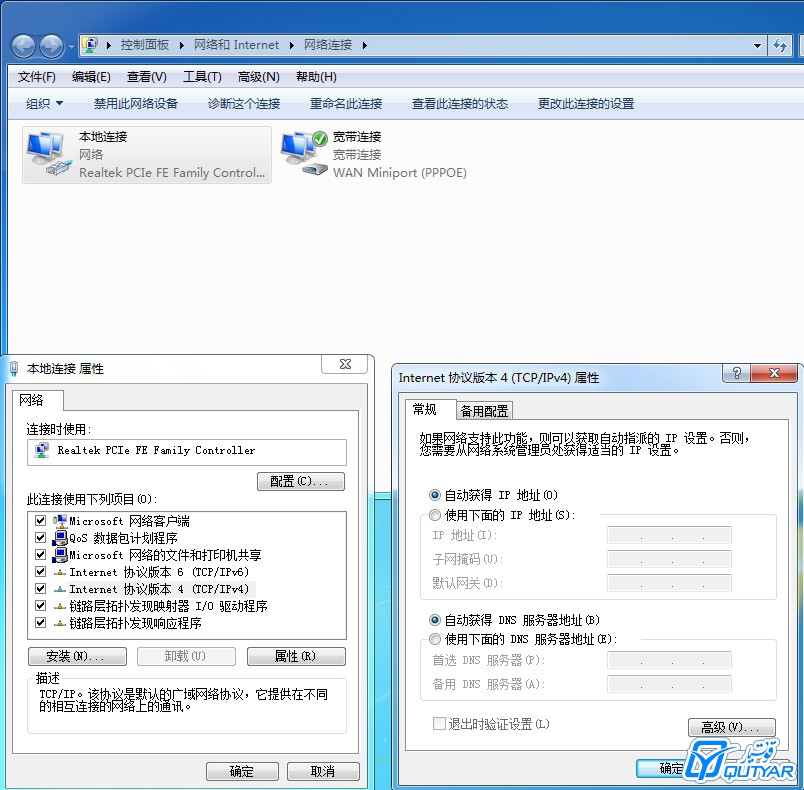Toggle Microsoft 网络的文件和打印机共享 checkbox

click(x=41, y=554)
